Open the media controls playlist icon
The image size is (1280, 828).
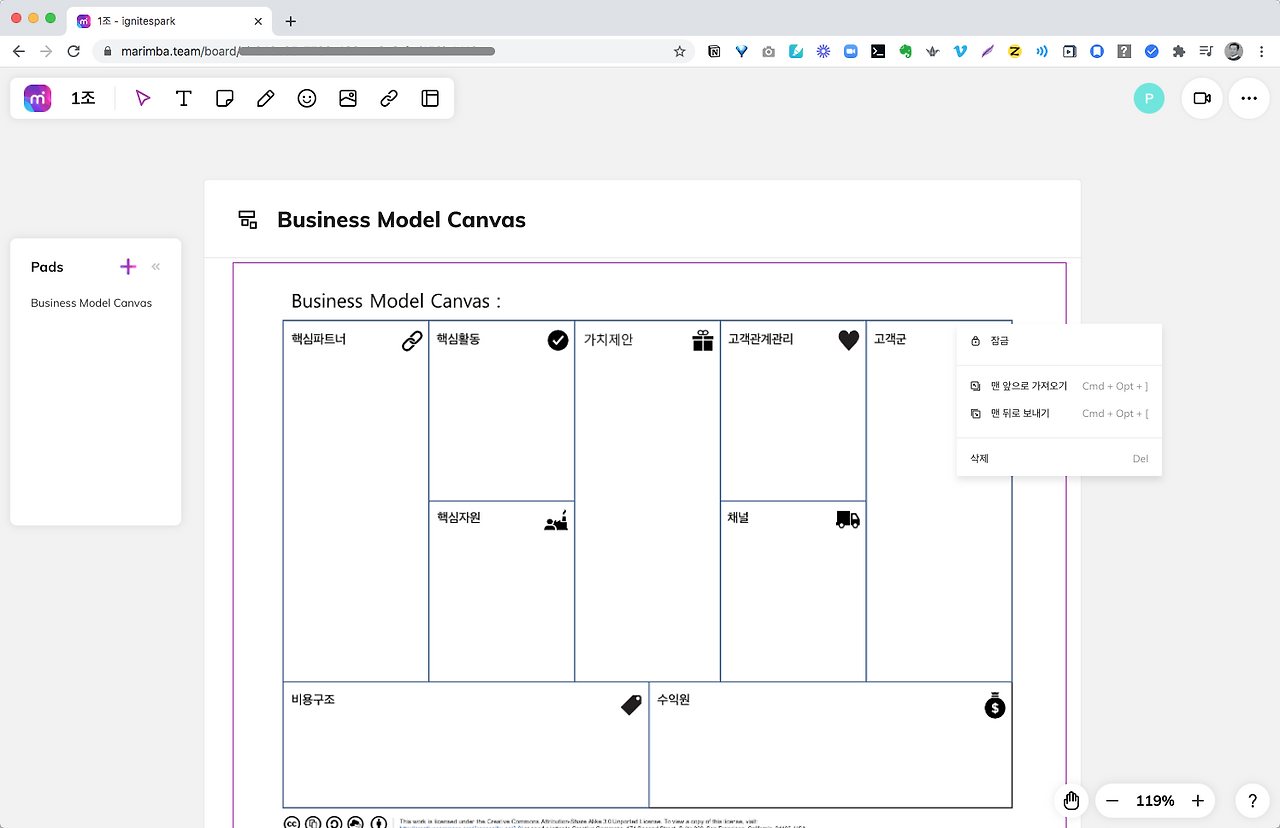[1206, 51]
